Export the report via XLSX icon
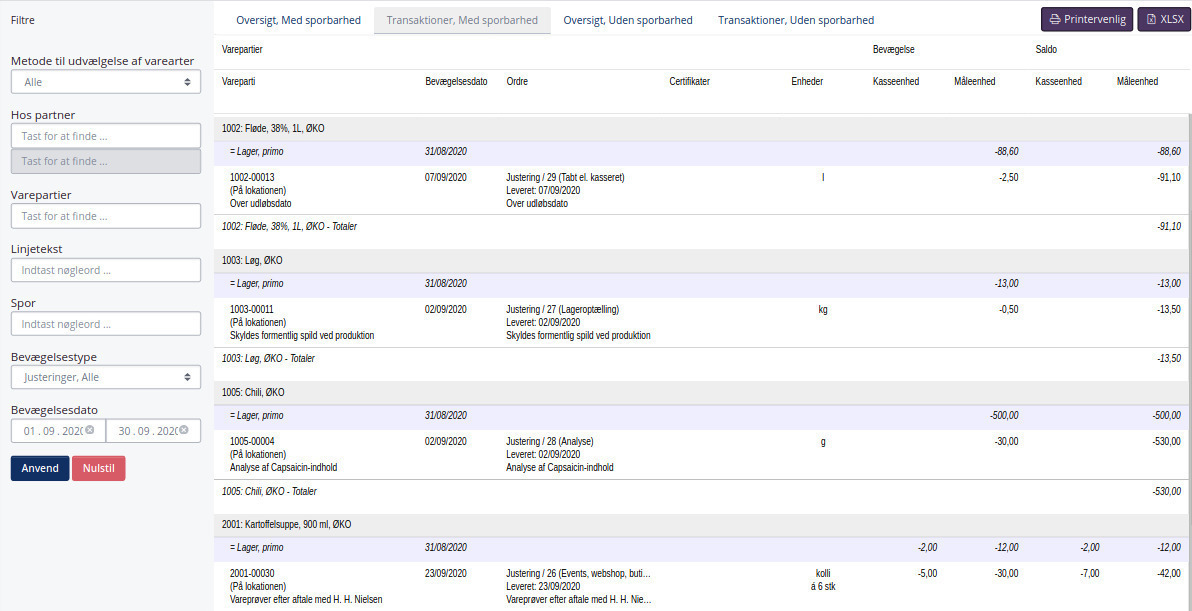Image resolution: width=1192 pixels, height=611 pixels. point(1163,19)
